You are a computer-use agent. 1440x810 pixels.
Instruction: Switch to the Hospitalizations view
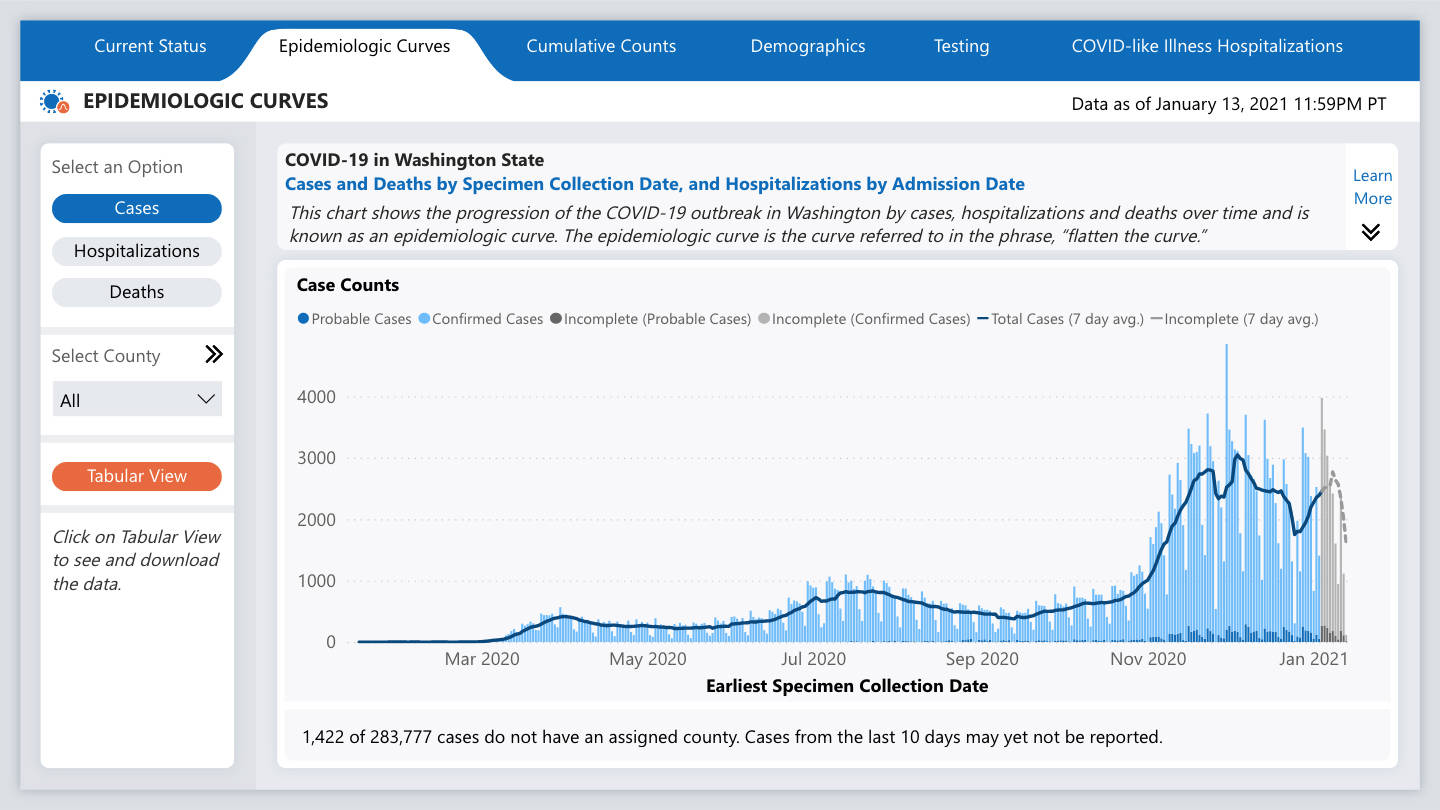tap(136, 250)
